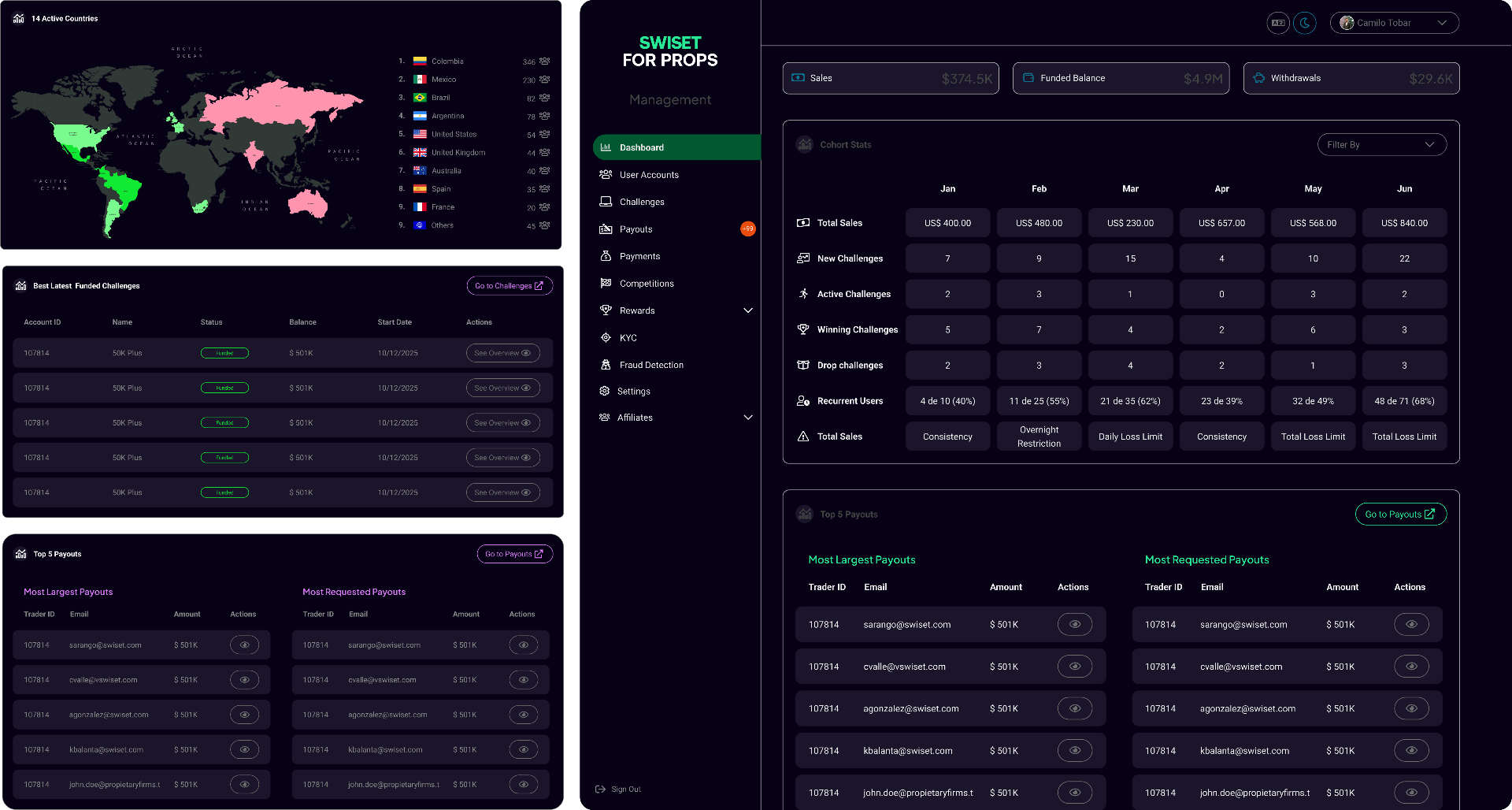Click See Overview in first challenge row
Image resolution: width=1512 pixels, height=810 pixels.
coord(502,353)
